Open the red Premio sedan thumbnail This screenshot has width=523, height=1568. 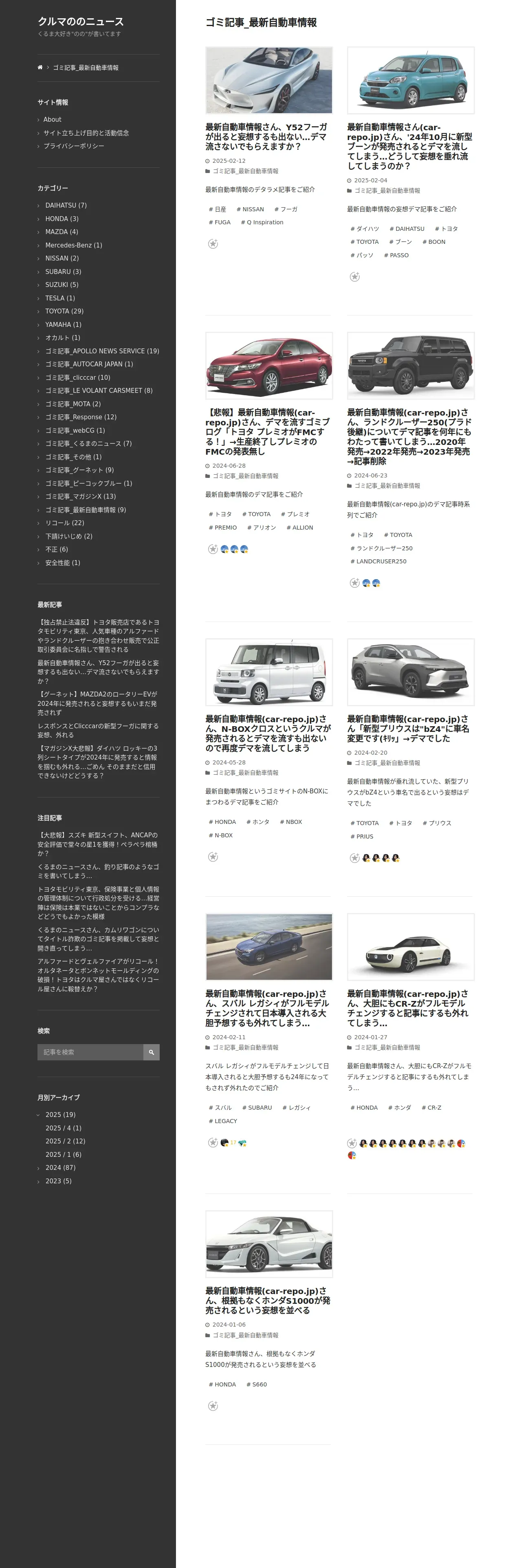coord(269,366)
